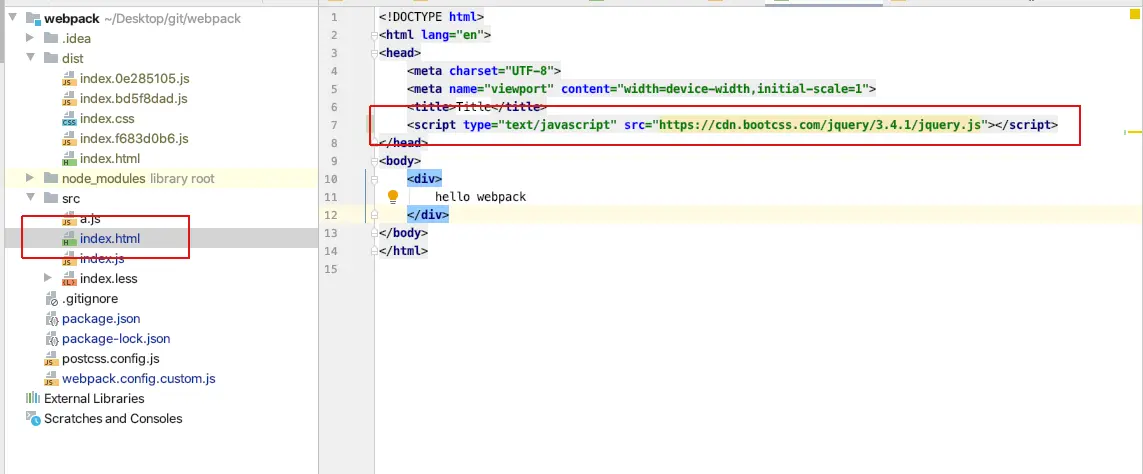Expand the node_modules folder arrow
This screenshot has width=1143, height=474.
[x=30, y=178]
